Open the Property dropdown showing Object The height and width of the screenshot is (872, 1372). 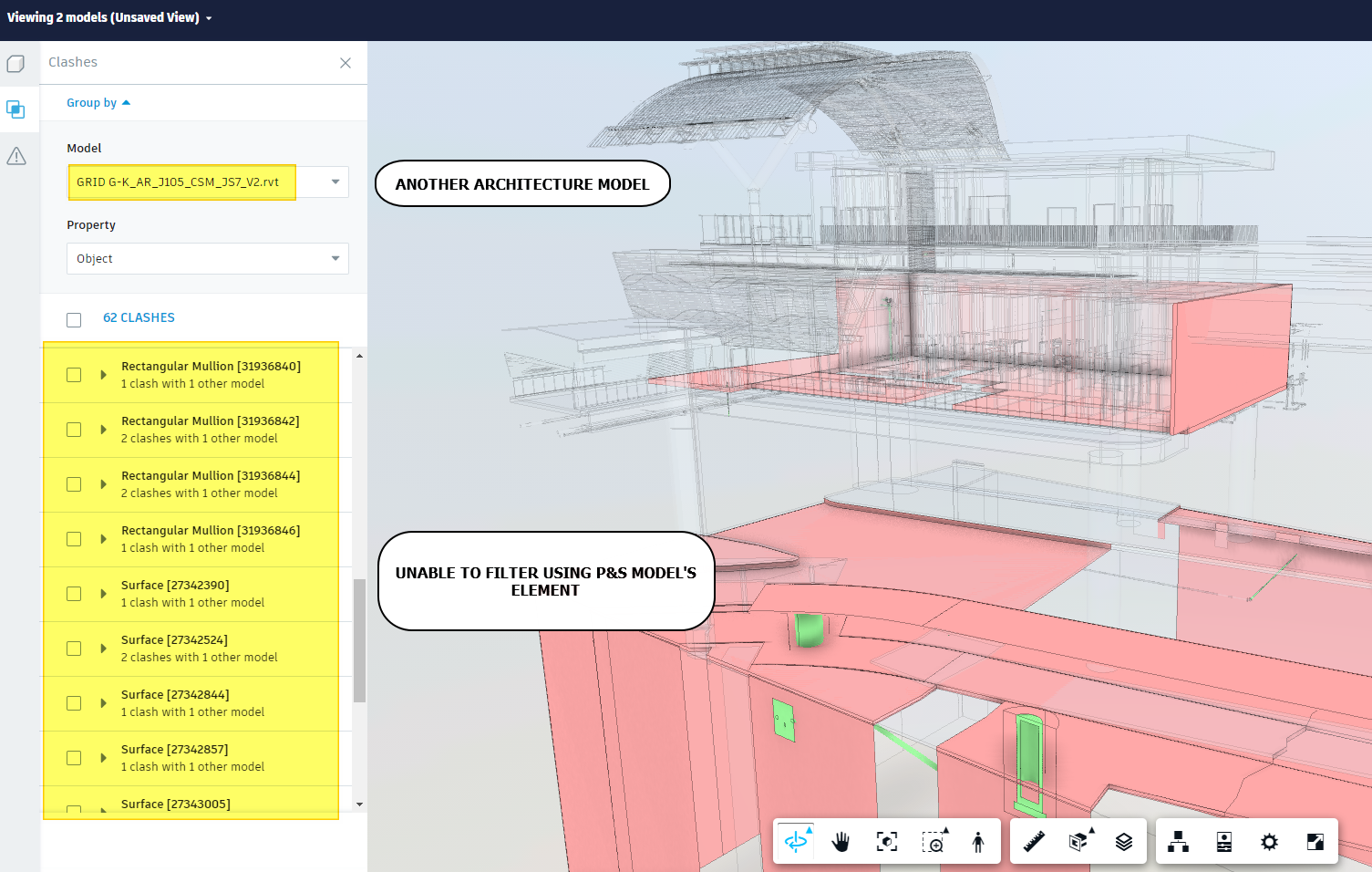[x=207, y=258]
